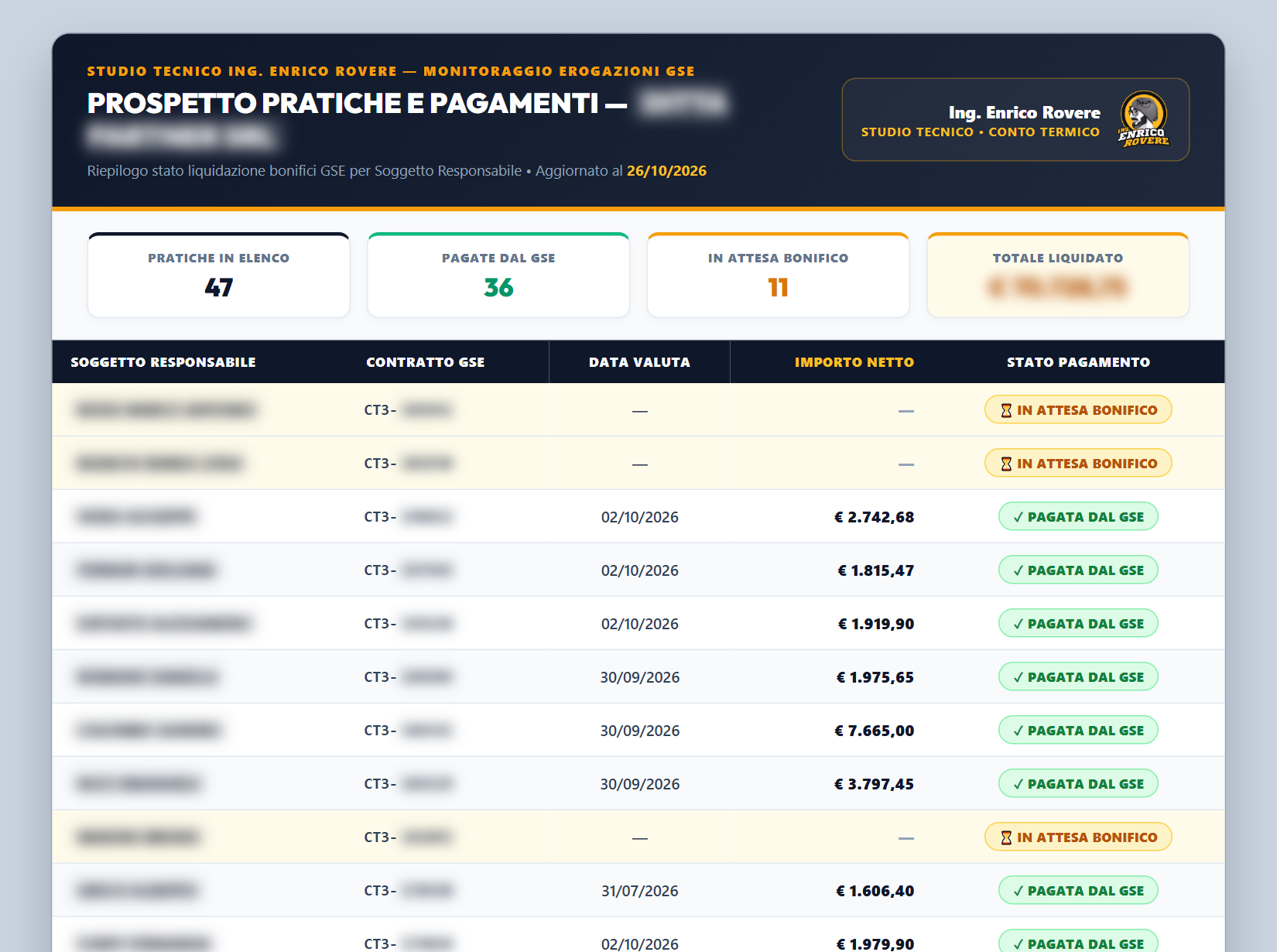Open the 'Pratiche in elenco' summary card
Screen dimensions: 1277x952
tap(219, 275)
